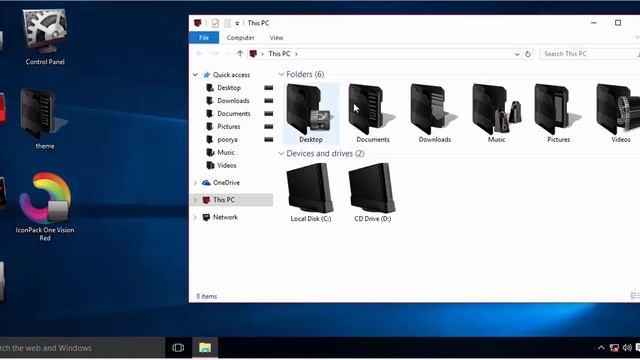
Task: Click the network status tray icon
Action: point(614,348)
